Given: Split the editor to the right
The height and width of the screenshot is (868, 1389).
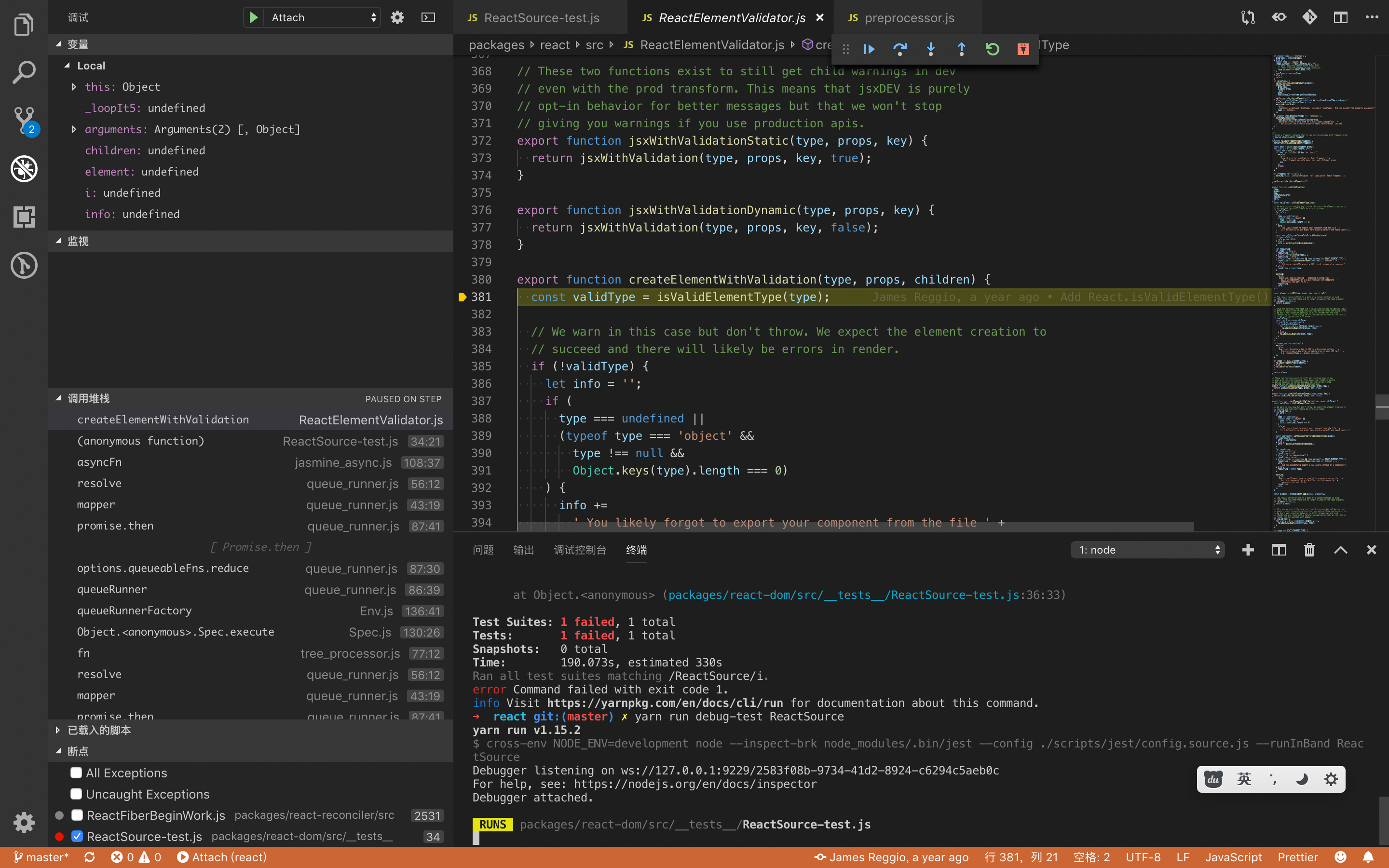Looking at the screenshot, I should tap(1341, 17).
